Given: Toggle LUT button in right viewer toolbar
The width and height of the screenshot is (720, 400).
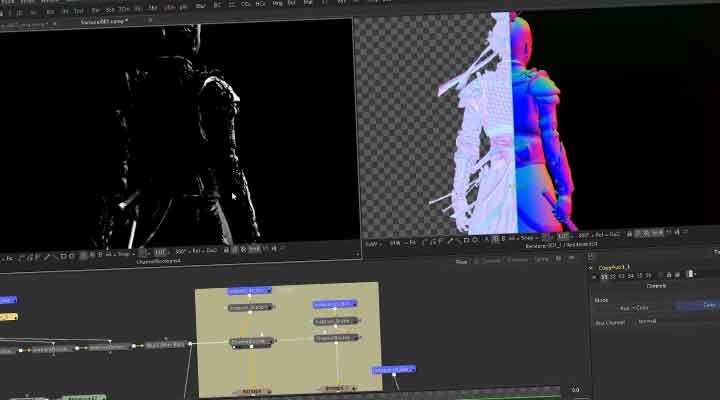Looking at the screenshot, I should point(562,237).
